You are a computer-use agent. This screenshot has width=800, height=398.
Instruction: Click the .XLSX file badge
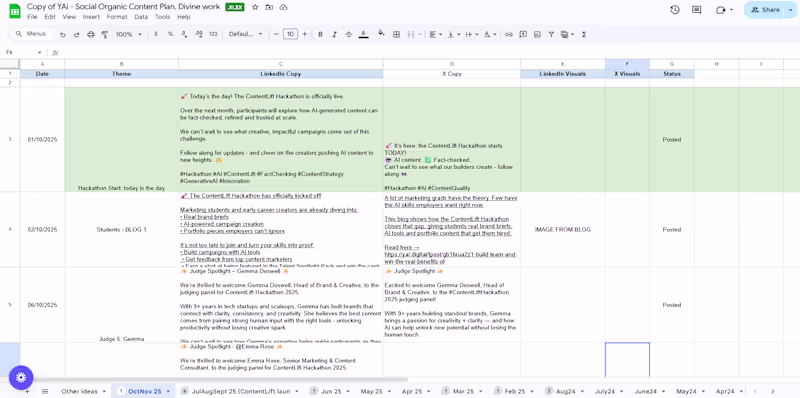[235, 7]
